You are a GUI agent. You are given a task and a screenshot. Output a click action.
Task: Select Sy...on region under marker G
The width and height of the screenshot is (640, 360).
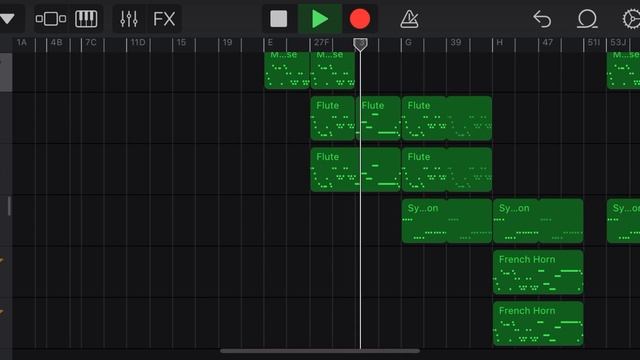click(x=447, y=221)
